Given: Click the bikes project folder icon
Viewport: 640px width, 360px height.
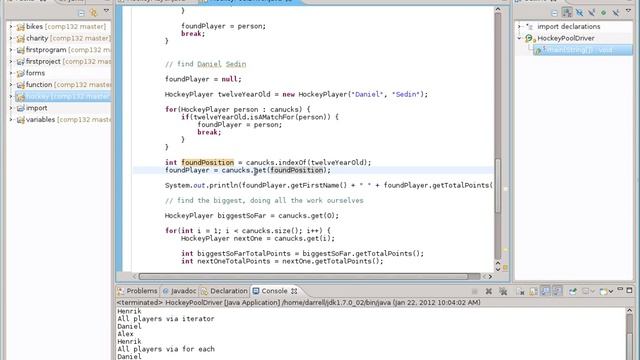Looking at the screenshot, I should [x=20, y=27].
